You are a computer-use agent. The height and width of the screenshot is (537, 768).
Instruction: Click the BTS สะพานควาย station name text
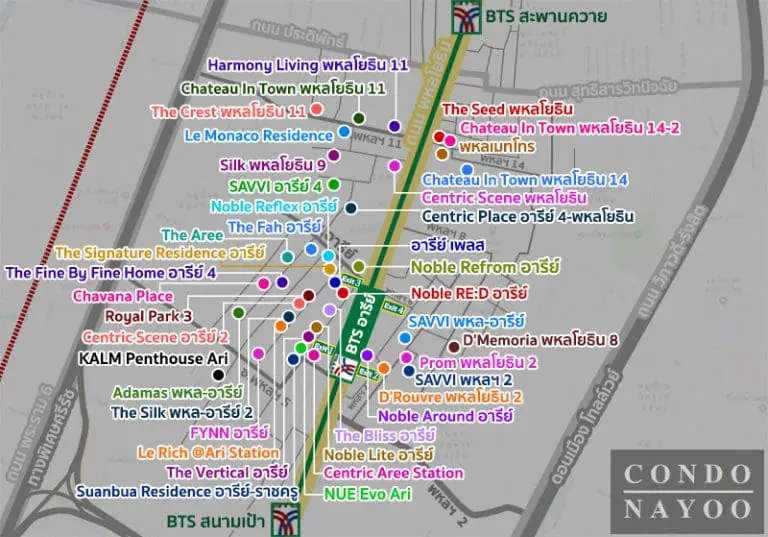coord(546,16)
